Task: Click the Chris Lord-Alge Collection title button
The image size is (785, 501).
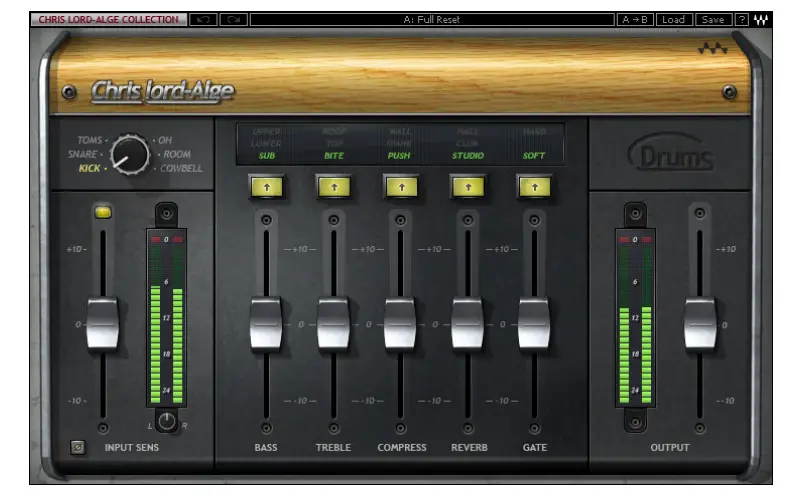Action: tap(109, 20)
